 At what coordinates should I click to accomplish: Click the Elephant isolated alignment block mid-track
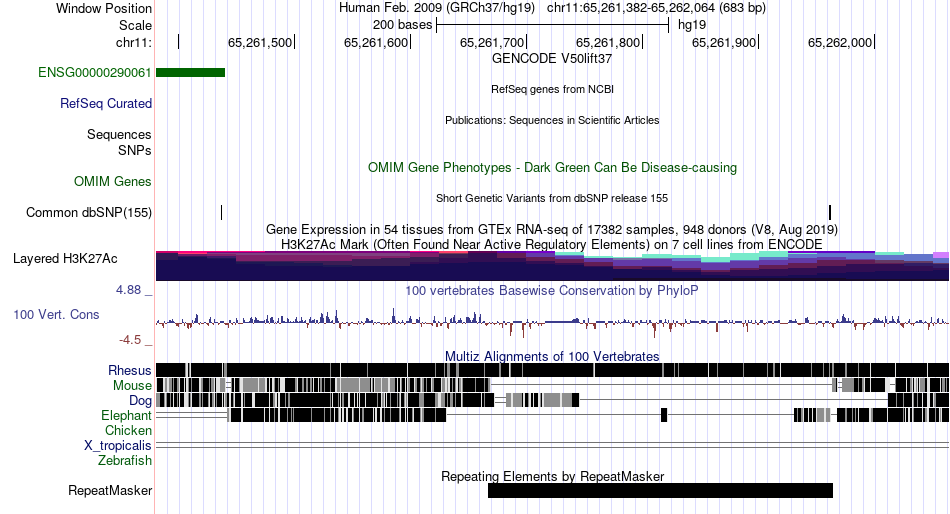coord(664,415)
